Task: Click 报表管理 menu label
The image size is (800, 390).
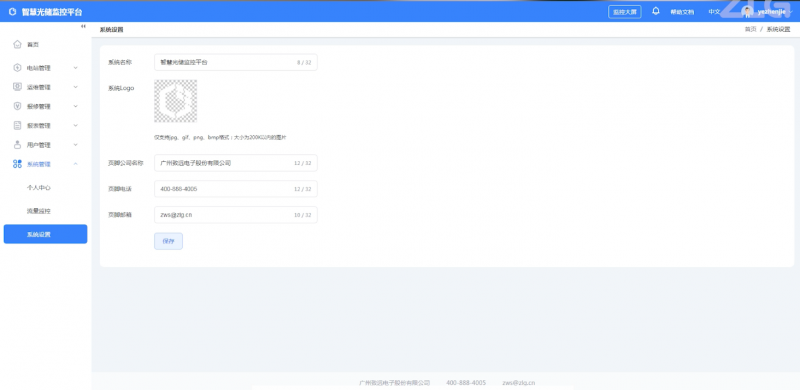Action: pos(39,126)
